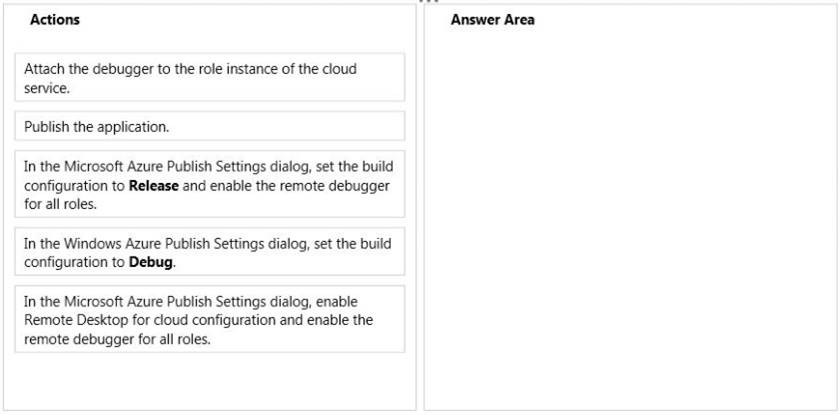
Task: Click the bold word Release
Action: coord(154,186)
